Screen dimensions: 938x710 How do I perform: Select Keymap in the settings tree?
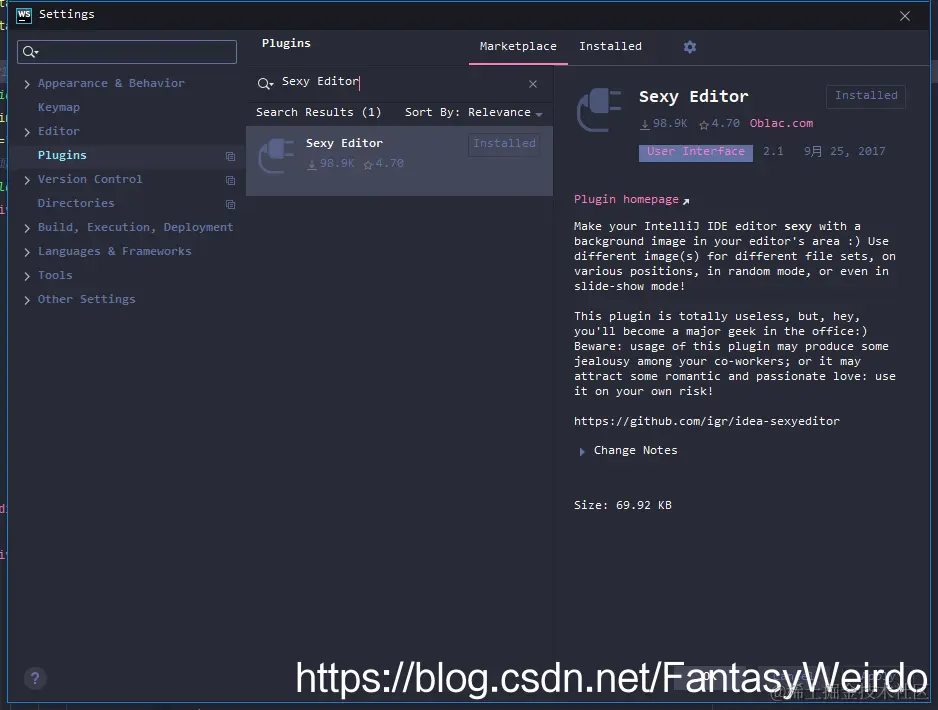tap(59, 107)
